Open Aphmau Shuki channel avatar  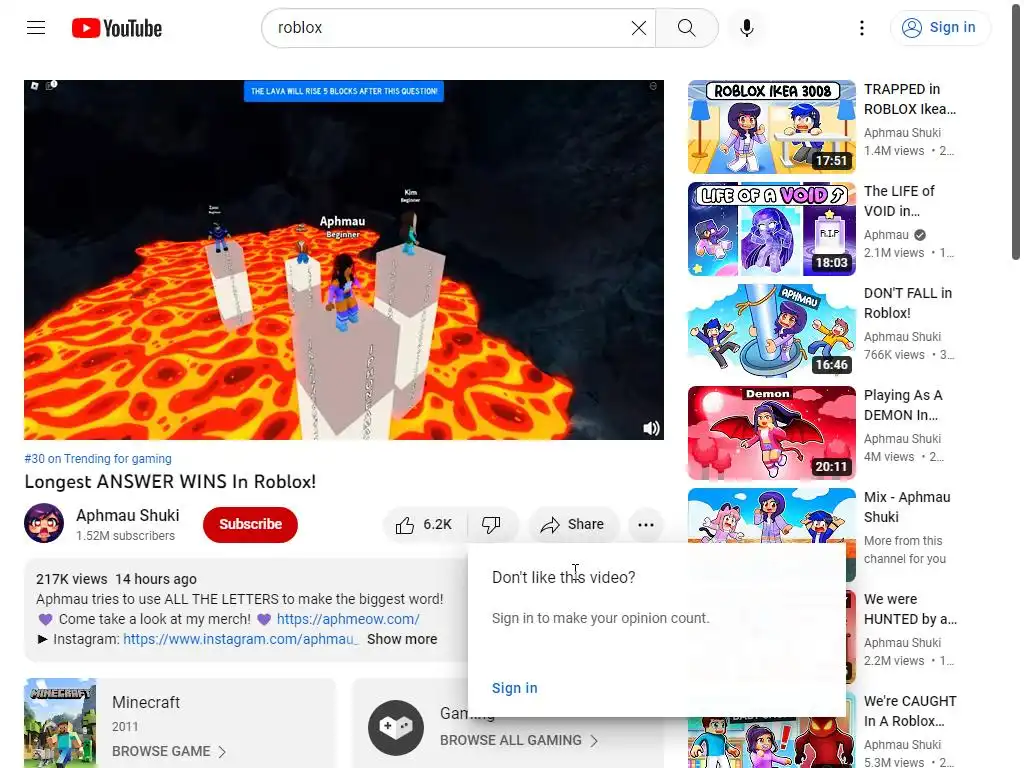pyautogui.click(x=44, y=523)
